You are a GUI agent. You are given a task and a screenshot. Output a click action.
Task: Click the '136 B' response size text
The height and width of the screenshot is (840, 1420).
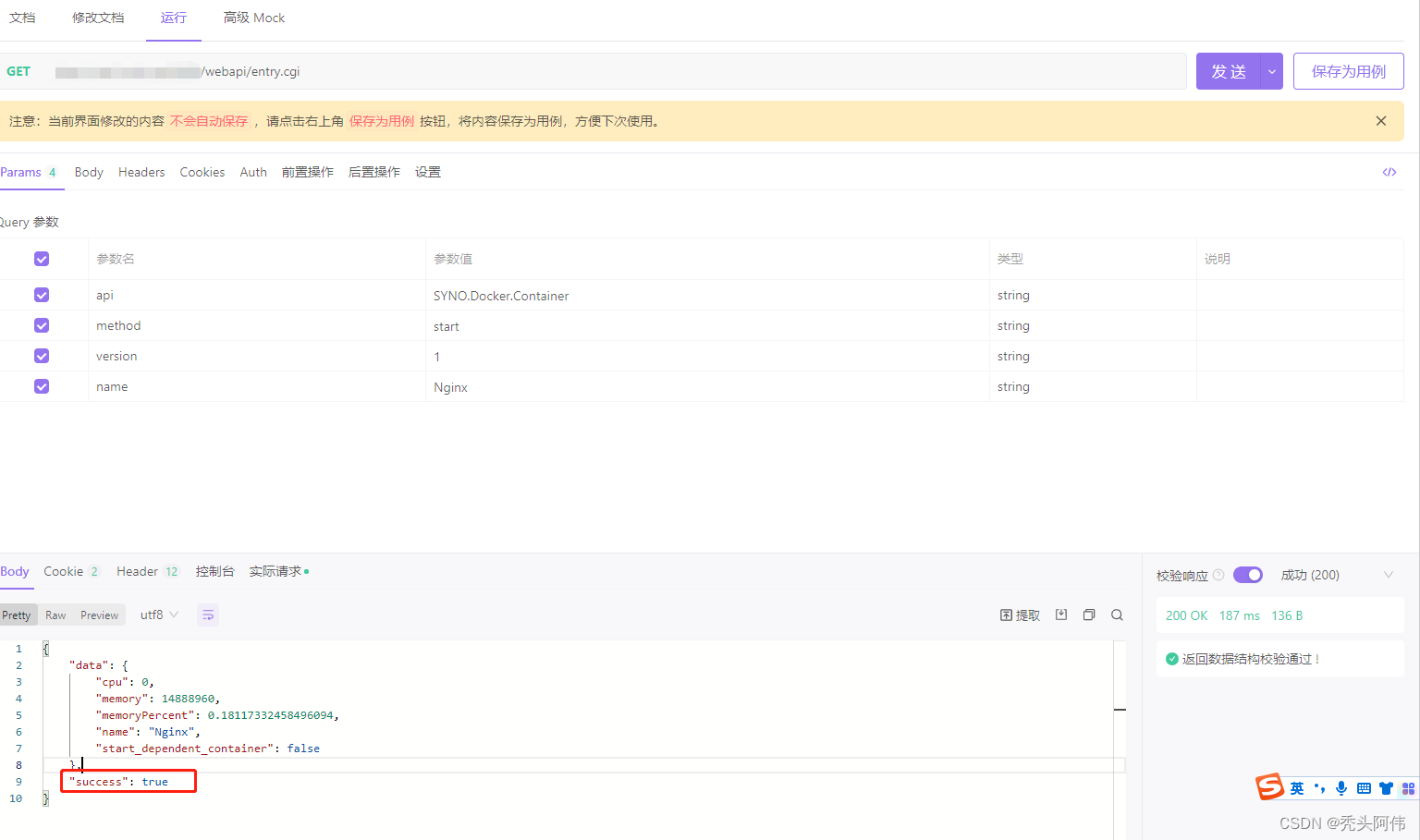(x=1287, y=615)
